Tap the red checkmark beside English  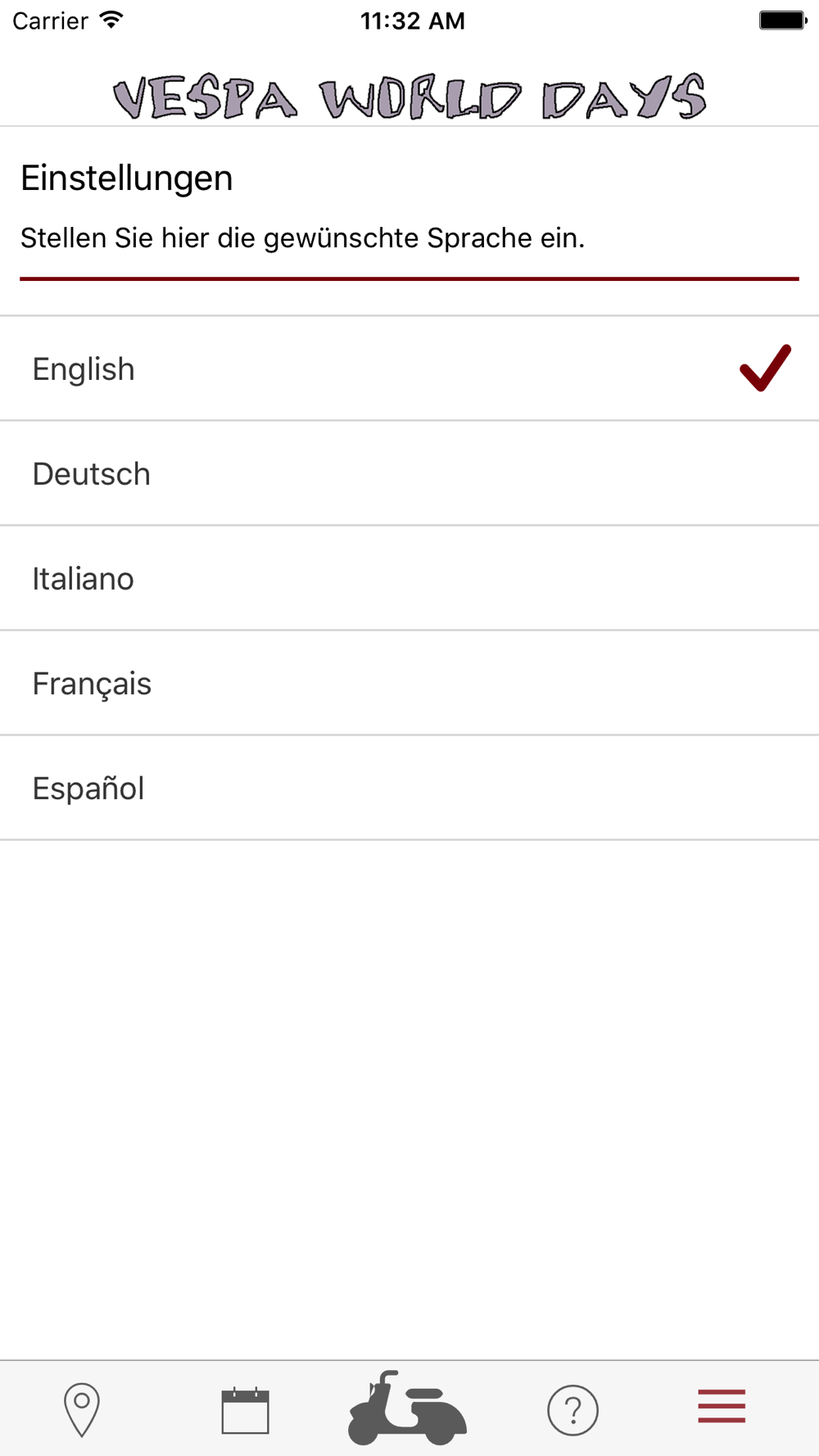point(765,369)
